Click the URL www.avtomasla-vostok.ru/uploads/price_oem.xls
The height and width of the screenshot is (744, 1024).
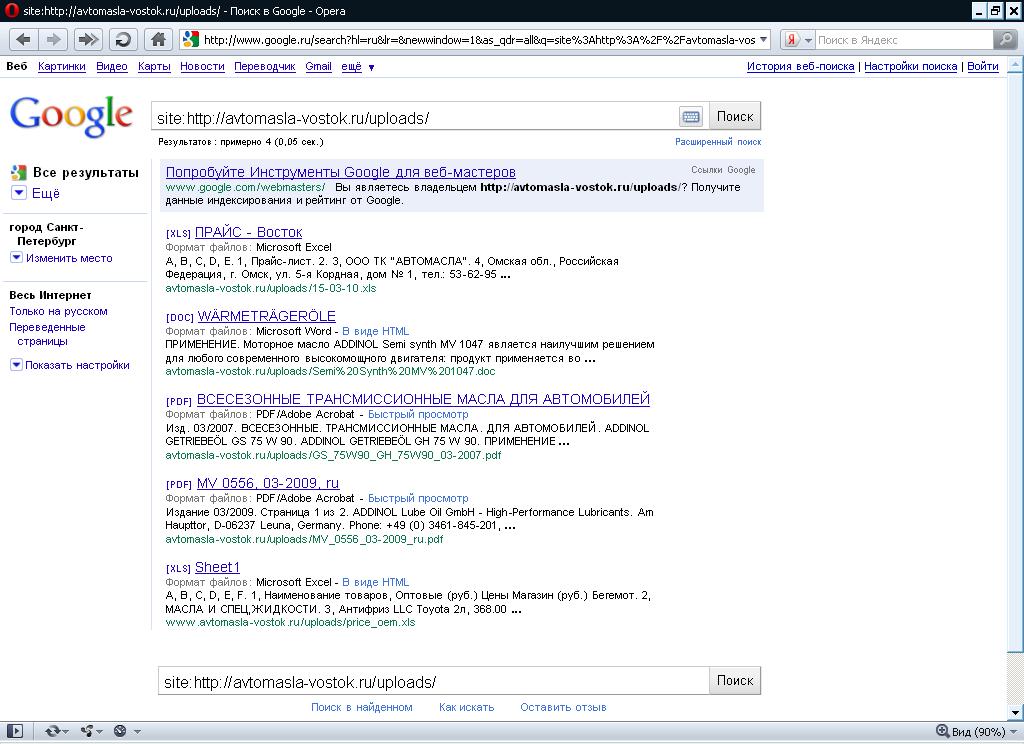pyautogui.click(x=291, y=623)
